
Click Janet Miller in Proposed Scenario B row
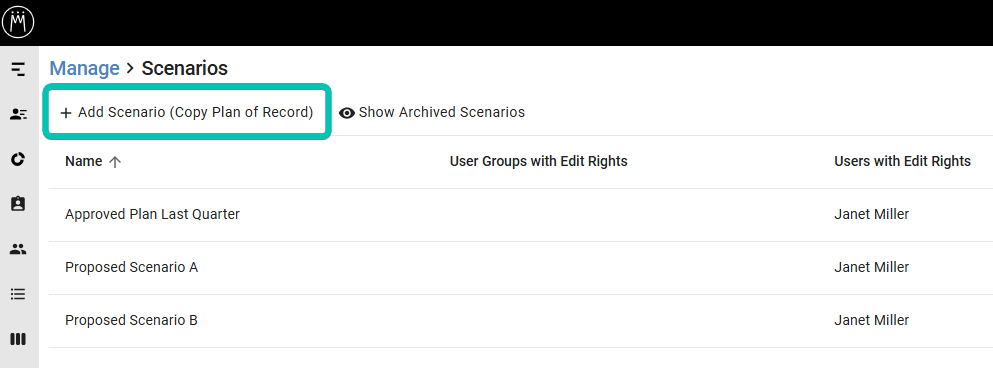pyautogui.click(x=871, y=320)
